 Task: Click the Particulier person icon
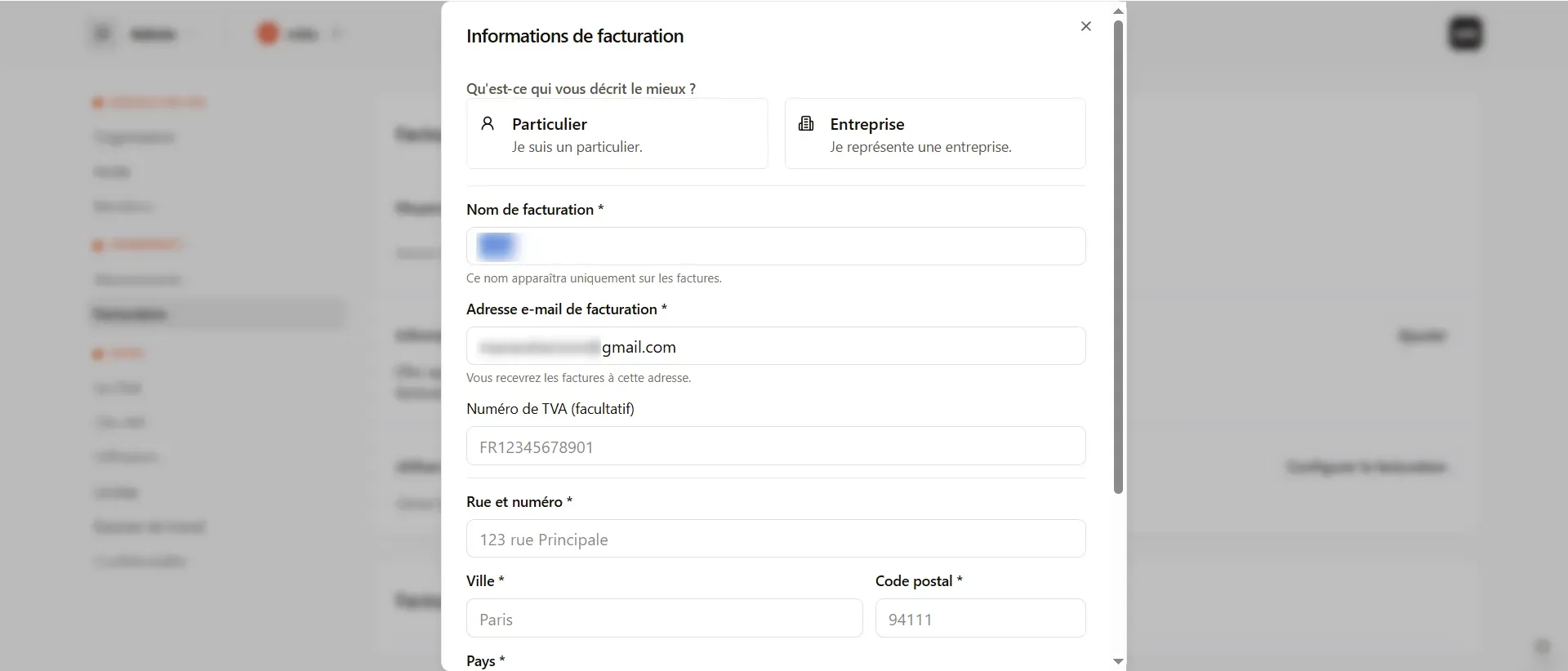point(489,123)
